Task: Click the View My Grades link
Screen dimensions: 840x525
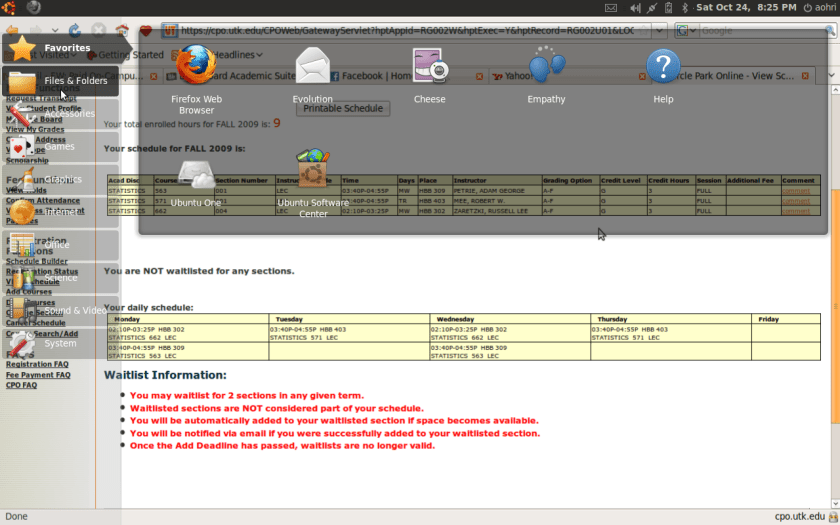Action: [x=35, y=129]
